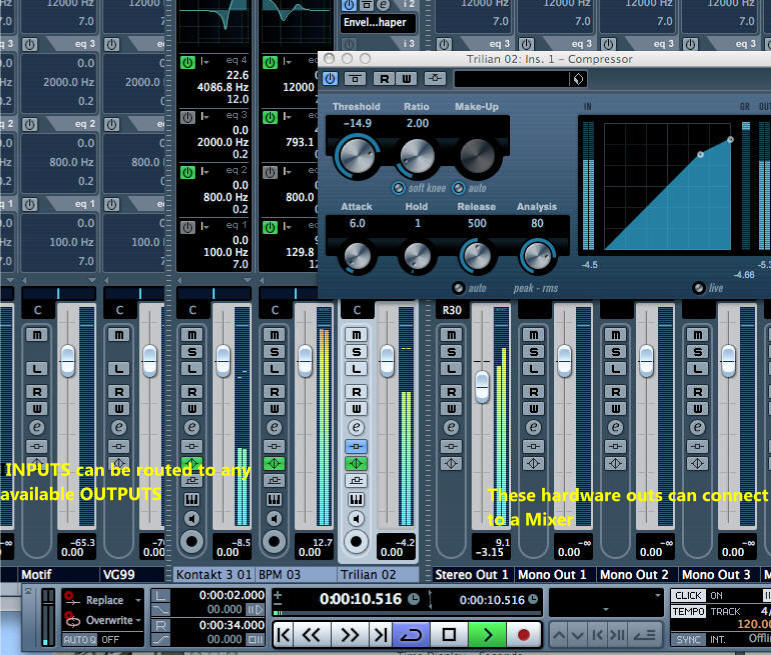Open instrument editor on Kontakt 3 01
Screen dimensions: 771x655
coord(192,500)
